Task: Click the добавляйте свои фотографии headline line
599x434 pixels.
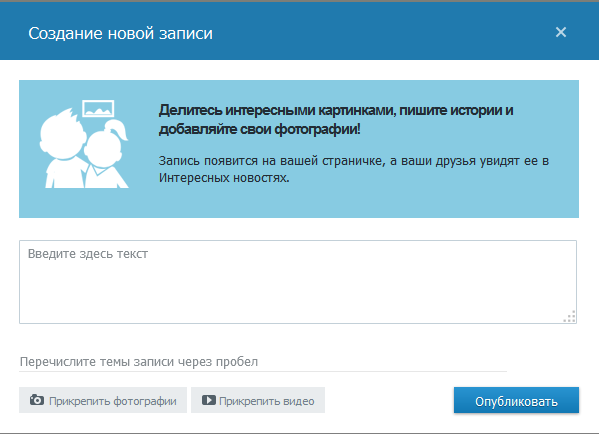Action: point(259,130)
